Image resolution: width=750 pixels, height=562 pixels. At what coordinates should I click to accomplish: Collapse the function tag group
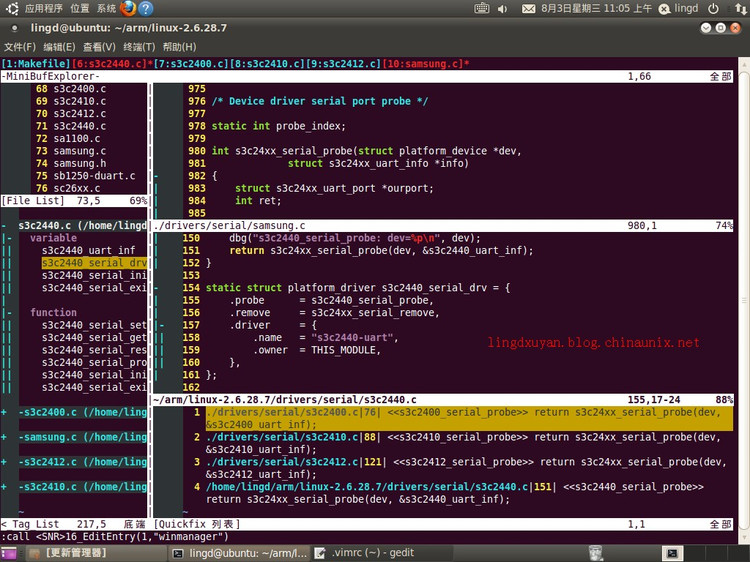(10, 312)
